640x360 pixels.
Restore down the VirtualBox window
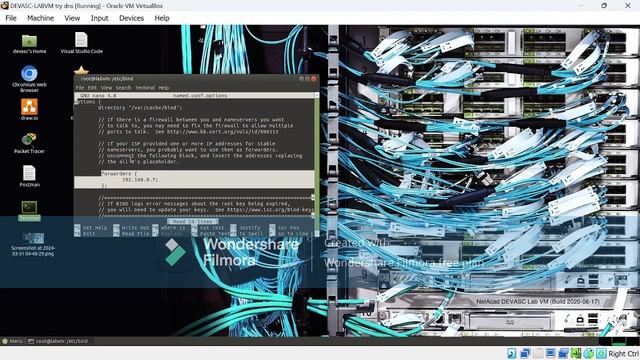click(604, 5)
